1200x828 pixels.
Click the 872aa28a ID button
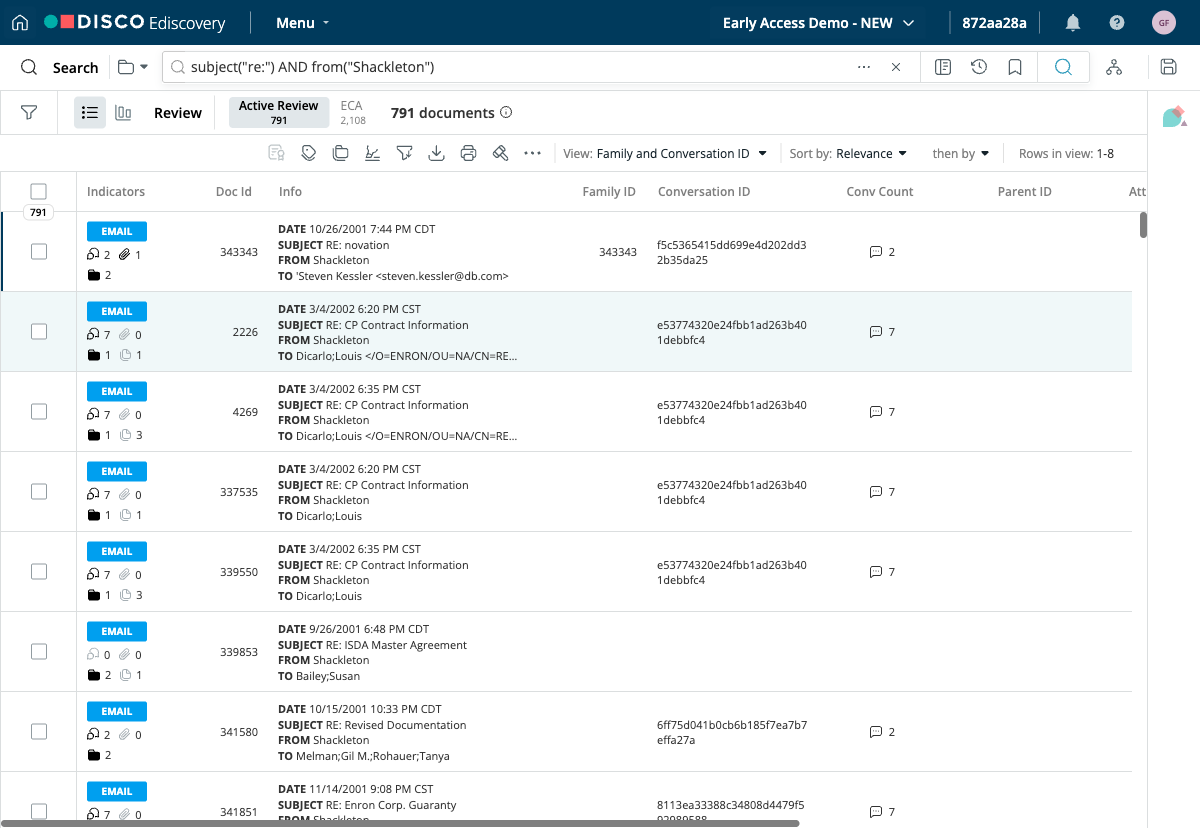[x=994, y=22]
